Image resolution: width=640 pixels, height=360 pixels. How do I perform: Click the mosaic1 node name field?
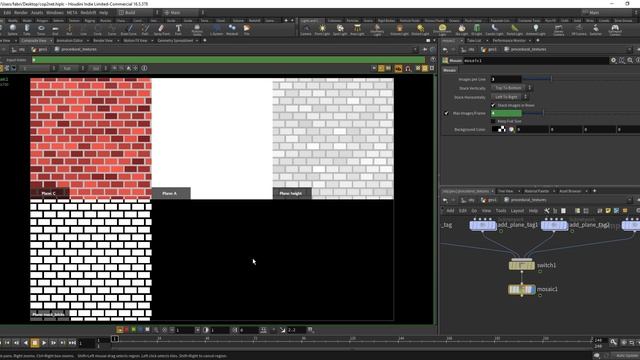coord(535,60)
